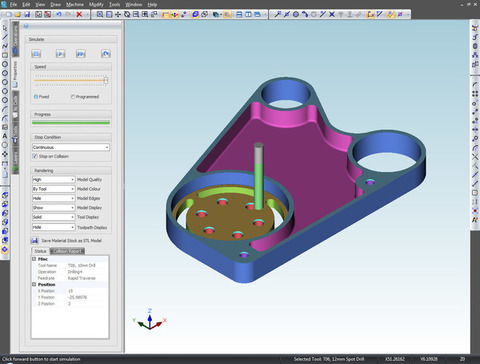Click the blue undo arrow icon
Viewport: 480px width, 364px height.
pos(59,14)
